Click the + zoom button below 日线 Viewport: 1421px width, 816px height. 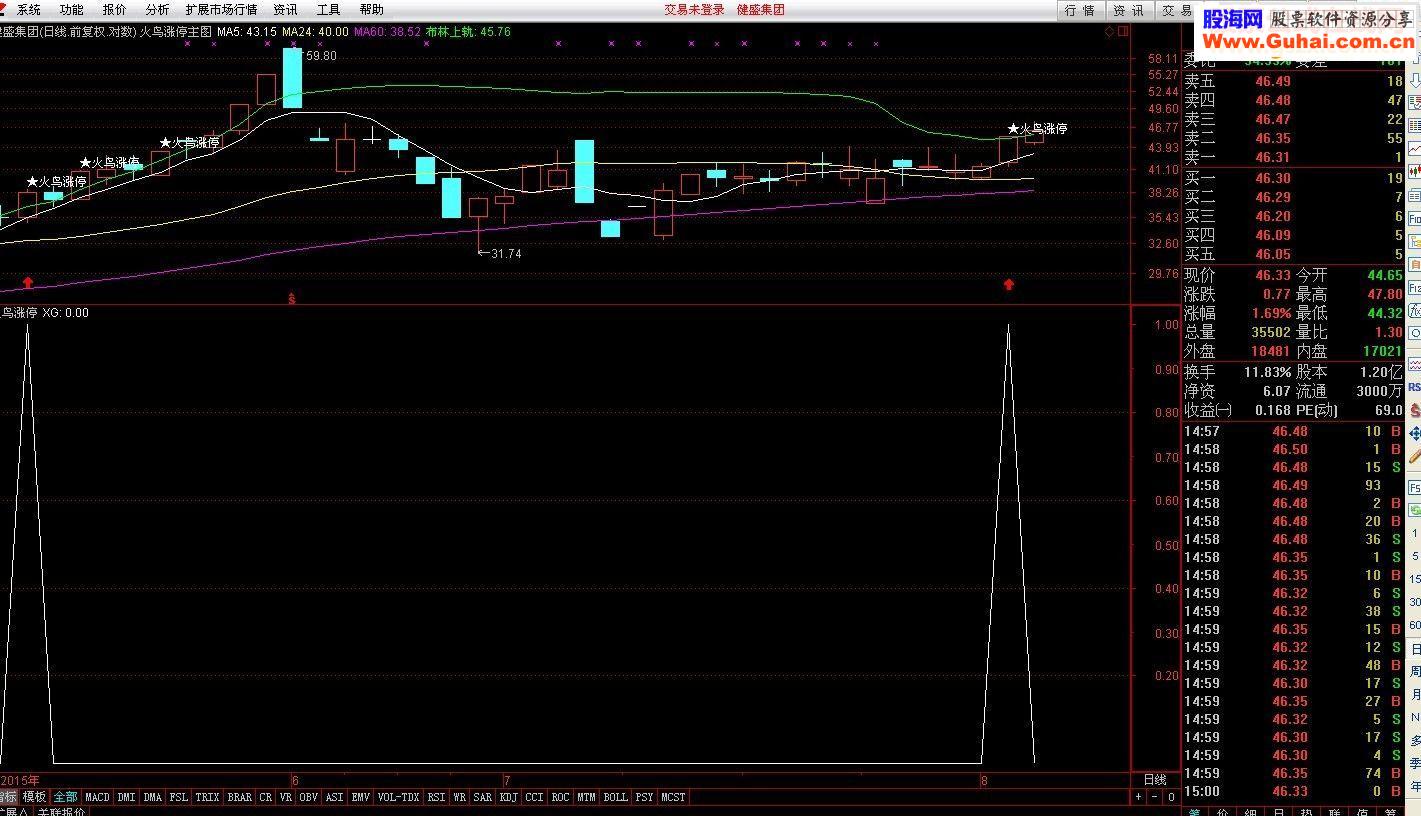pos(1138,797)
